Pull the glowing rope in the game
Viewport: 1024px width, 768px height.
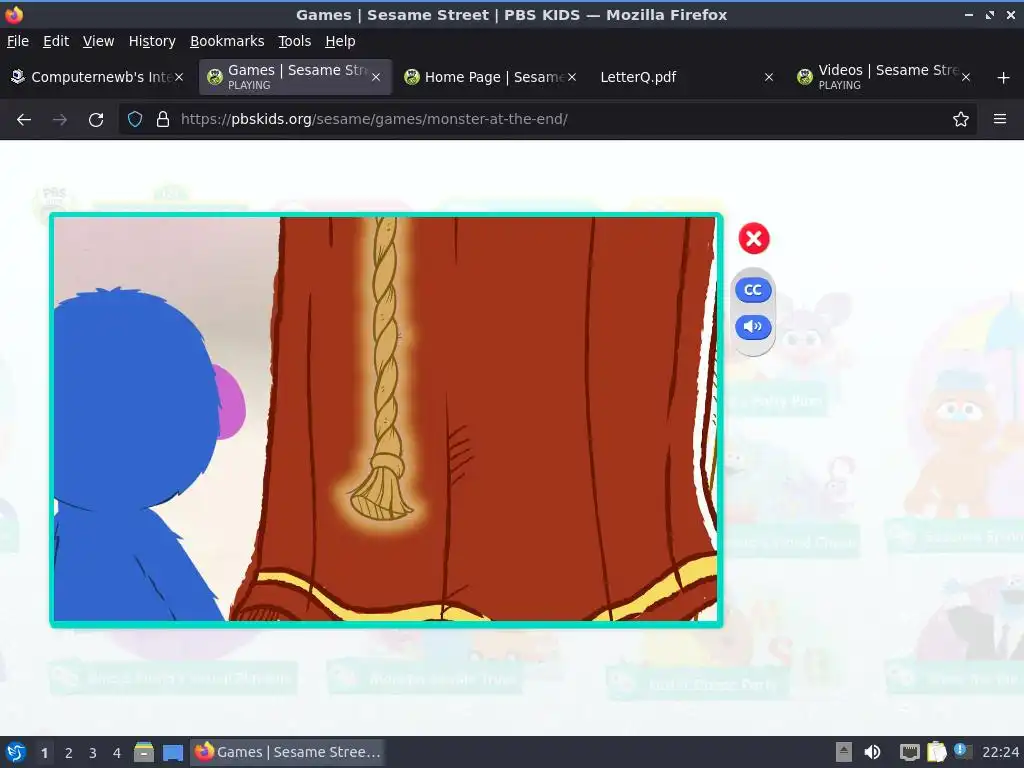[384, 369]
